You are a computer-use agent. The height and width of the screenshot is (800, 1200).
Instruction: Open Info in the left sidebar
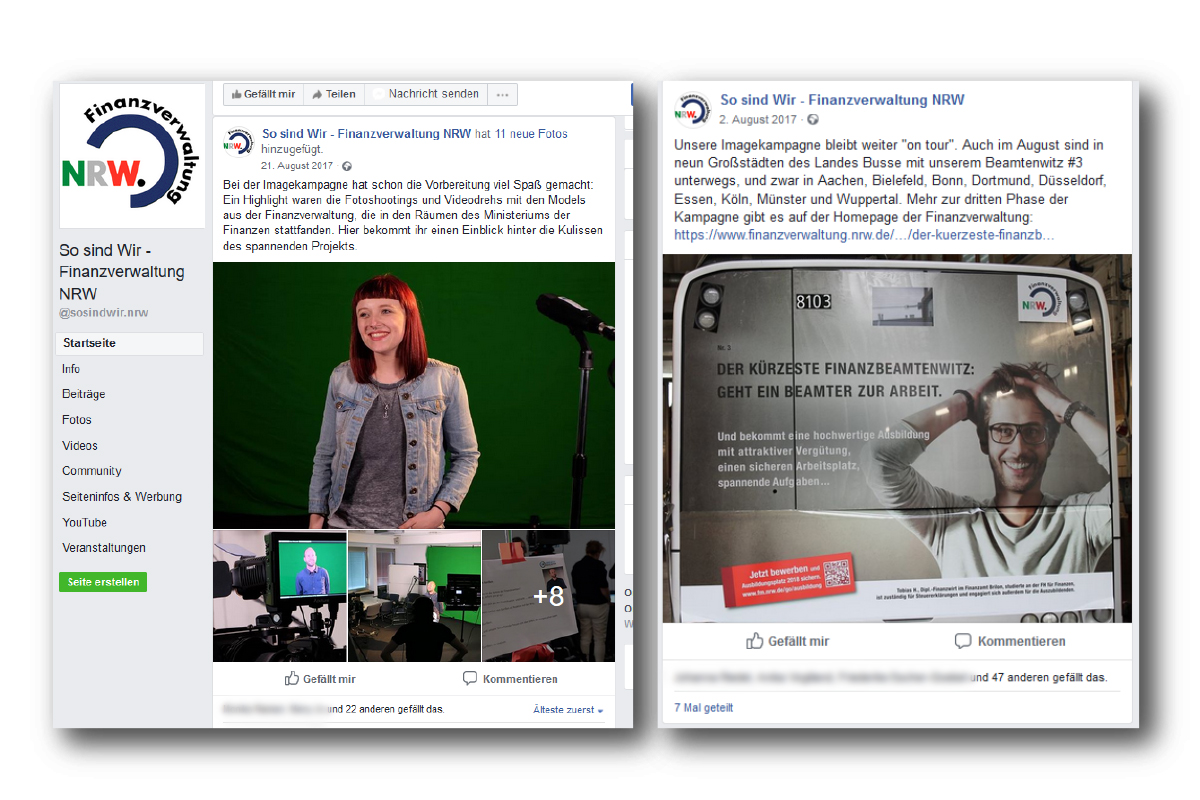pos(71,369)
